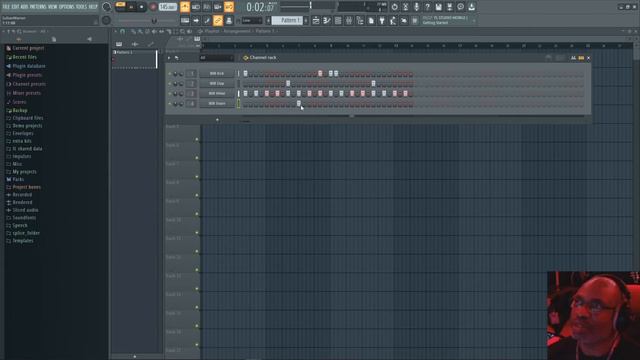Viewport: 640px width, 360px height.
Task: Open the Pattern 1 selector
Action: [287, 20]
